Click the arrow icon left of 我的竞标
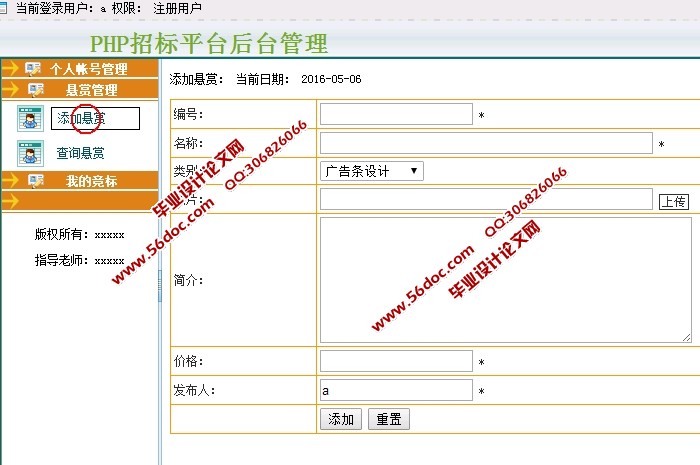Screen dimensions: 700x465 point(12,181)
